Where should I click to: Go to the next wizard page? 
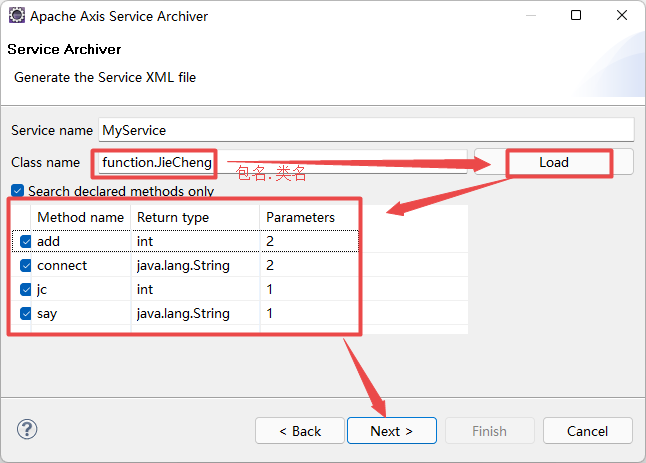tap(391, 431)
